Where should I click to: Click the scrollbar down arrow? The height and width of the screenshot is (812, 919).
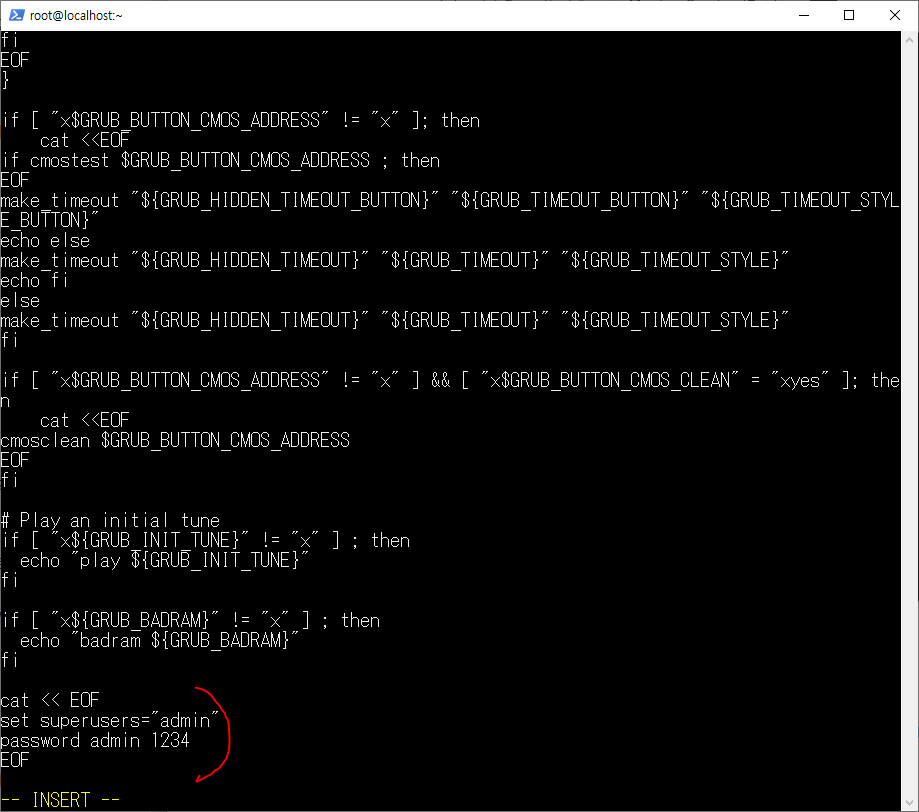pyautogui.click(x=909, y=803)
